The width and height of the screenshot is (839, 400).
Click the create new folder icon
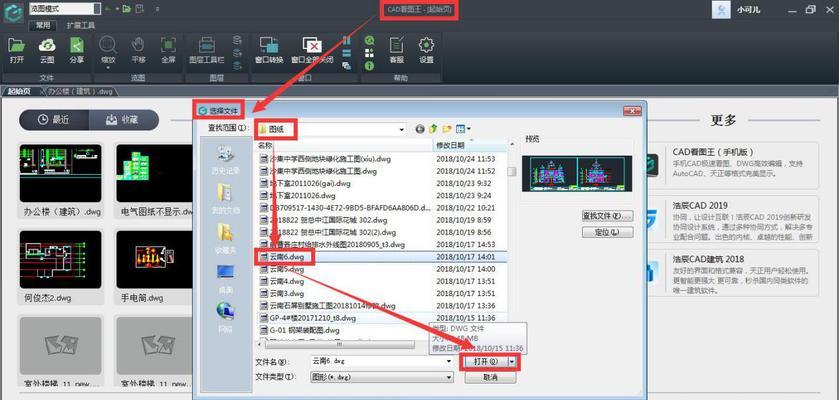click(447, 129)
